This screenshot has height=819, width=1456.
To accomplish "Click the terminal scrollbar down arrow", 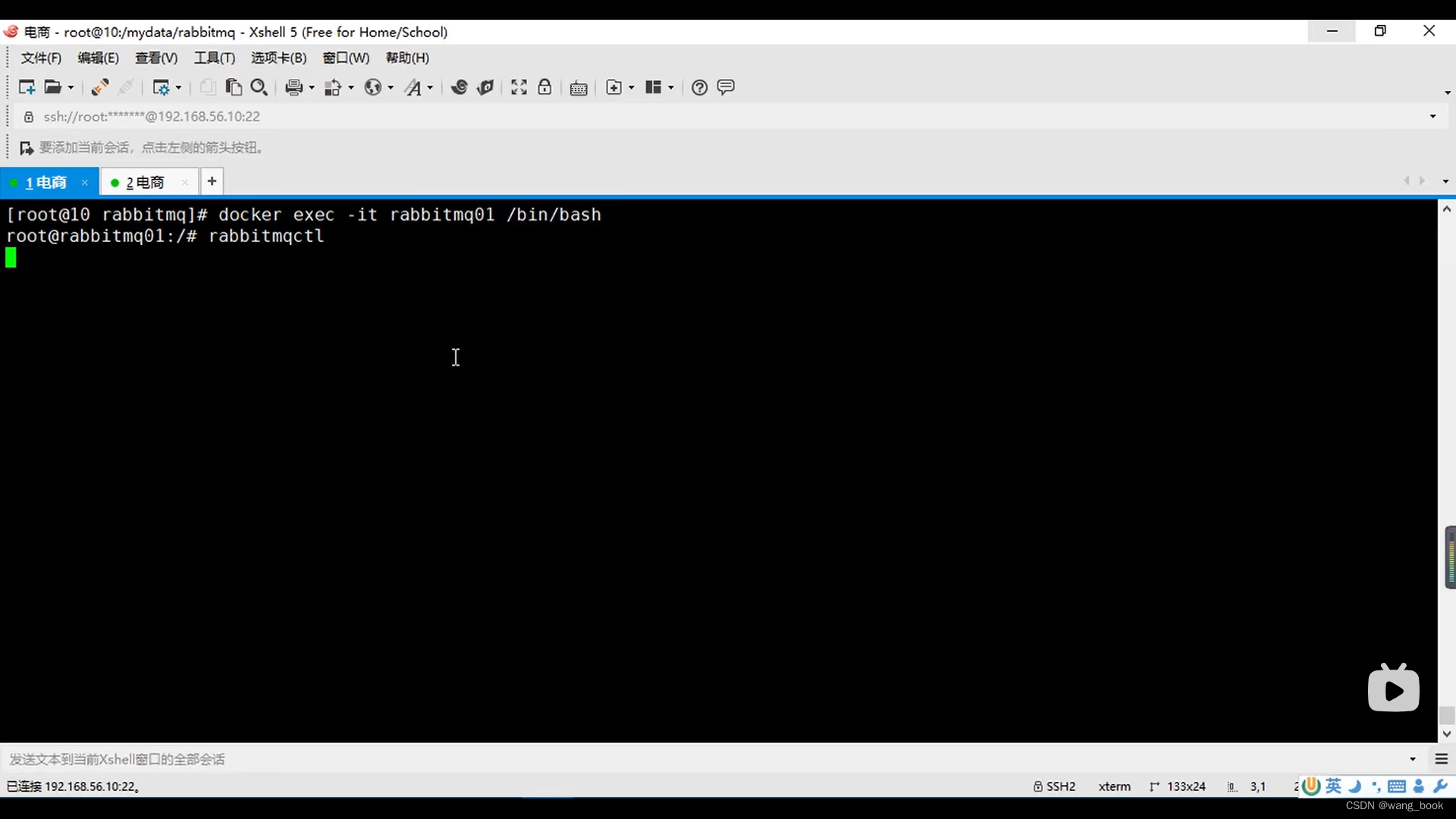I will pyautogui.click(x=1447, y=734).
